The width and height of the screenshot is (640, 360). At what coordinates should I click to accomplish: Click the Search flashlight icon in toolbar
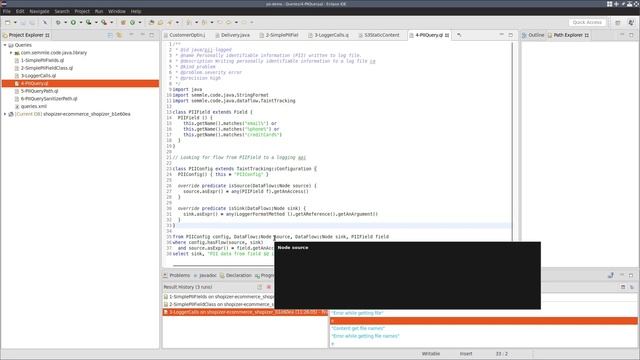click(170, 22)
